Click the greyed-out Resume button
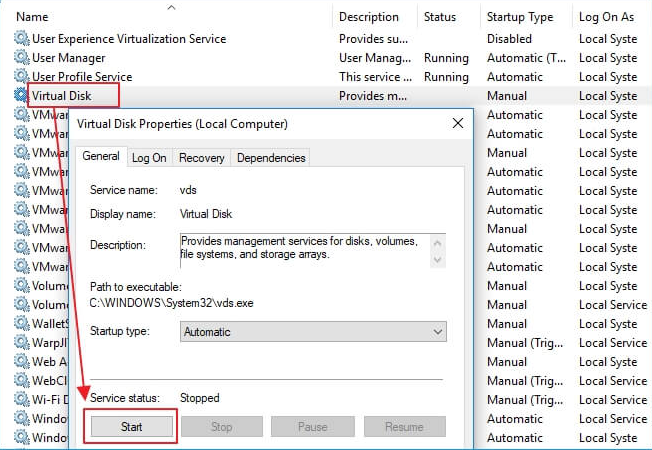Image resolution: width=652 pixels, height=450 pixels. click(x=404, y=427)
